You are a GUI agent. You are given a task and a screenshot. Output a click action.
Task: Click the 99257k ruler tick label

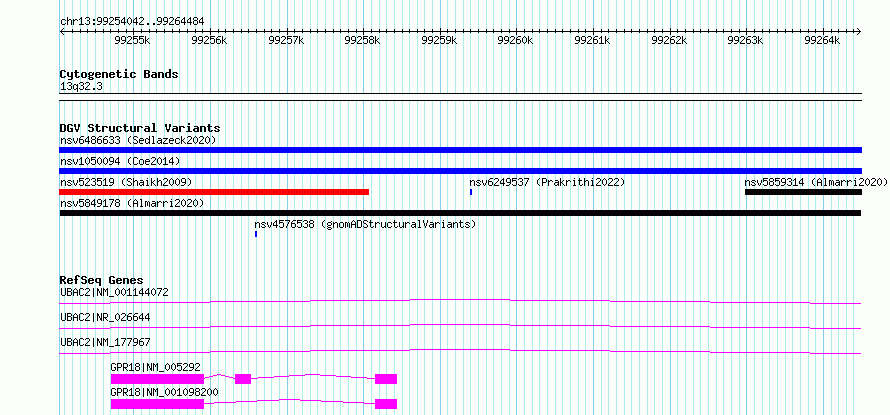click(286, 40)
